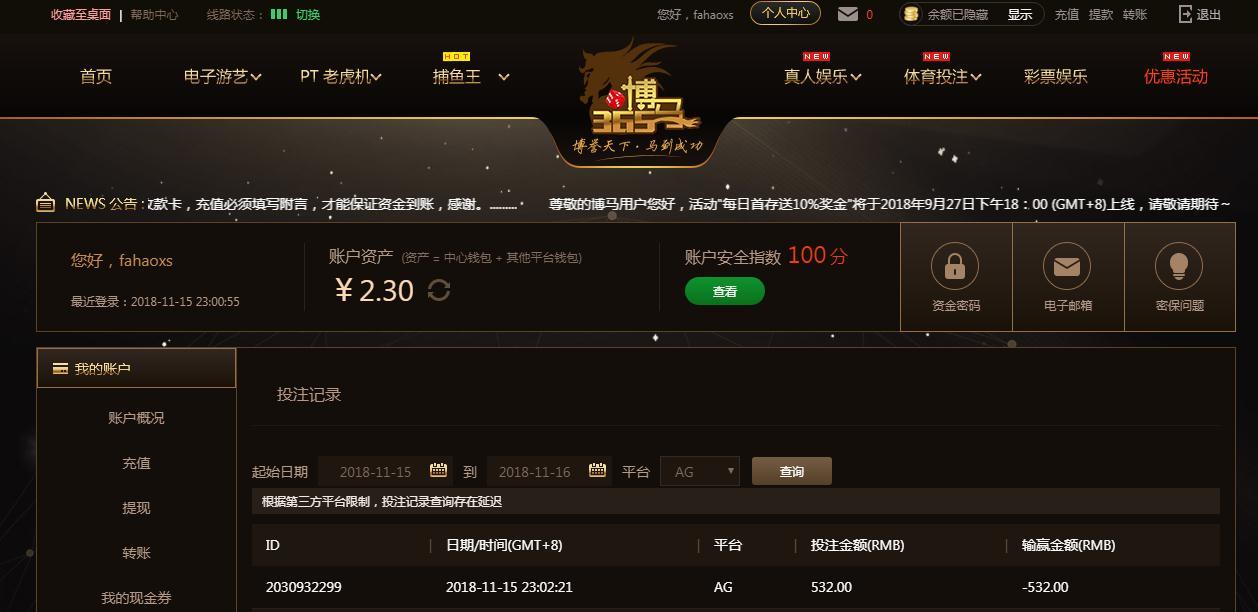The height and width of the screenshot is (612, 1258).
Task: Refresh the account balance with the circular arrows icon
Action: (x=439, y=290)
